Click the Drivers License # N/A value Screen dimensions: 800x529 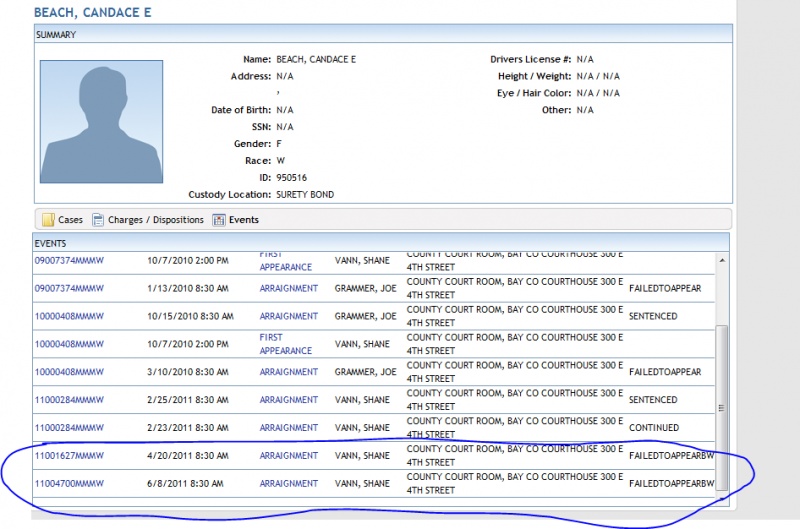585,59
